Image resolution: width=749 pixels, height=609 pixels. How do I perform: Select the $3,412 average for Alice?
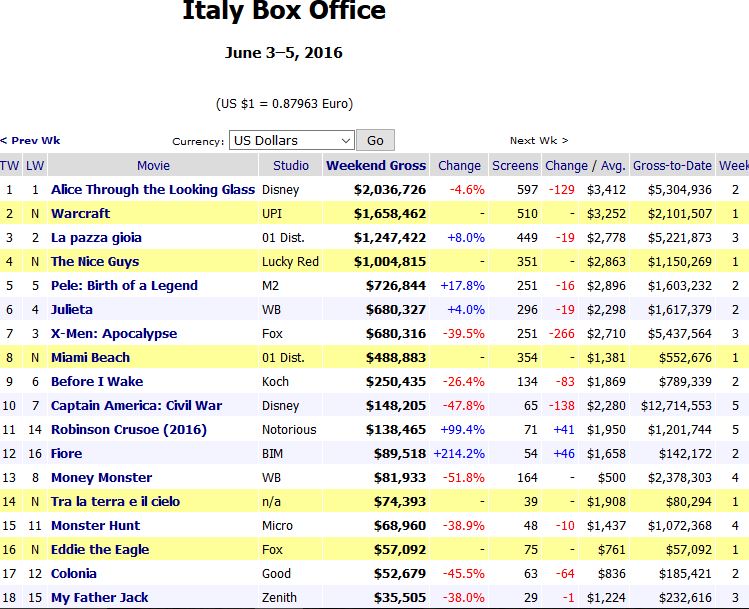click(x=606, y=190)
